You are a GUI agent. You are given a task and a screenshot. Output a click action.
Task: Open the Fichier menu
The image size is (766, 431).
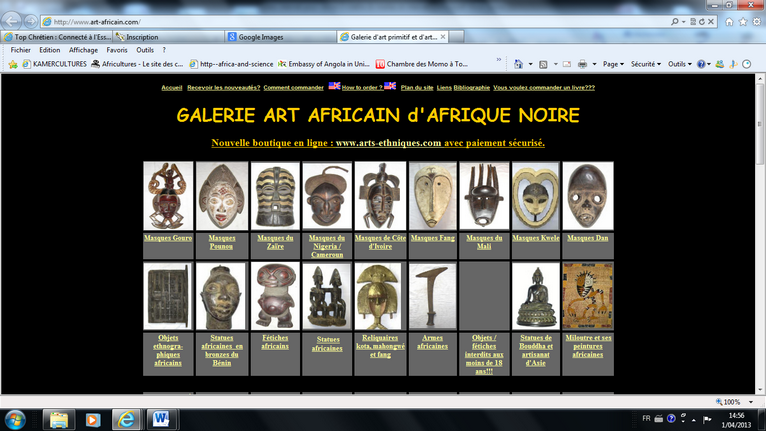[x=21, y=50]
